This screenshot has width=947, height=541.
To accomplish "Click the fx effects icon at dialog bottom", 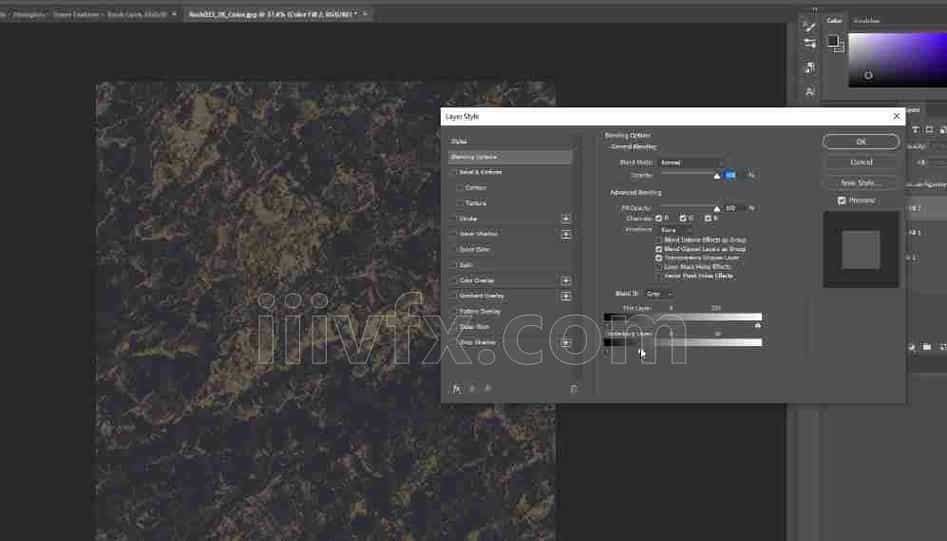I will (456, 389).
